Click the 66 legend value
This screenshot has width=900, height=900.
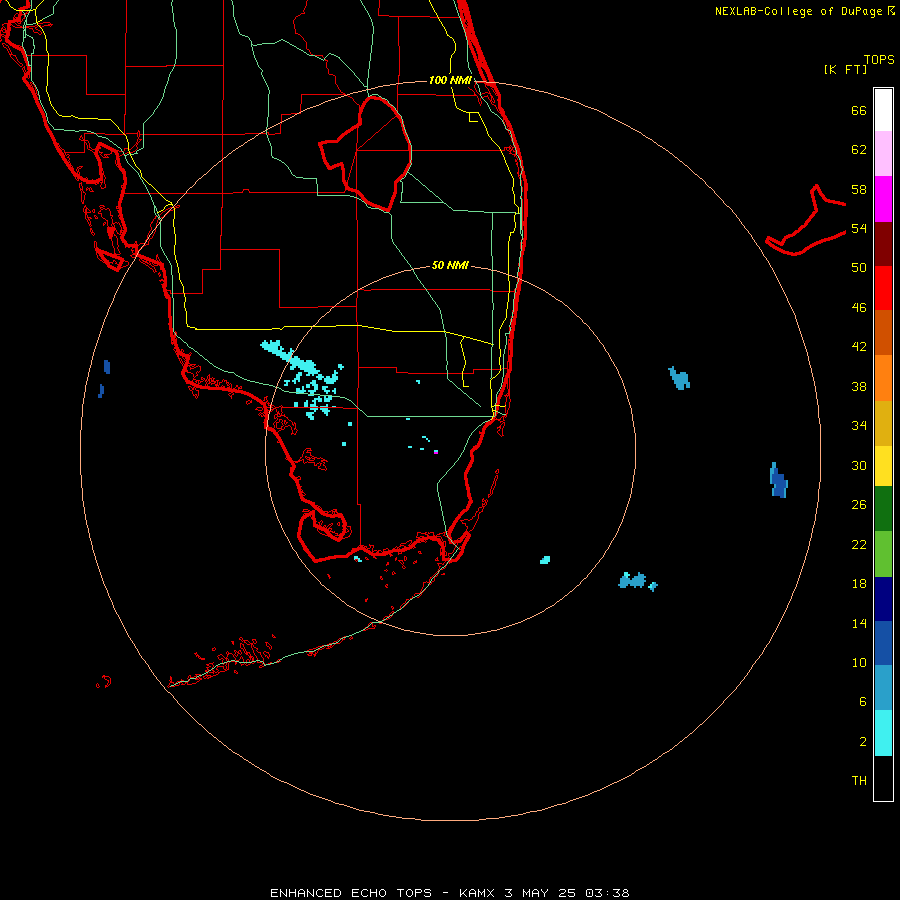(x=859, y=110)
